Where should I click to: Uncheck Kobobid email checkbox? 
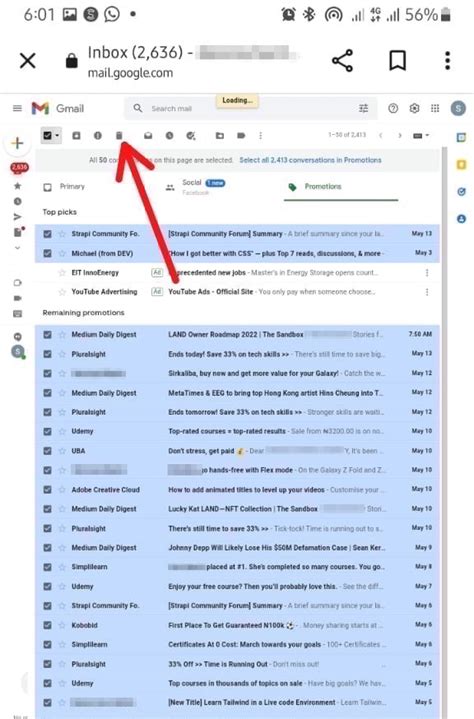pyautogui.click(x=47, y=625)
